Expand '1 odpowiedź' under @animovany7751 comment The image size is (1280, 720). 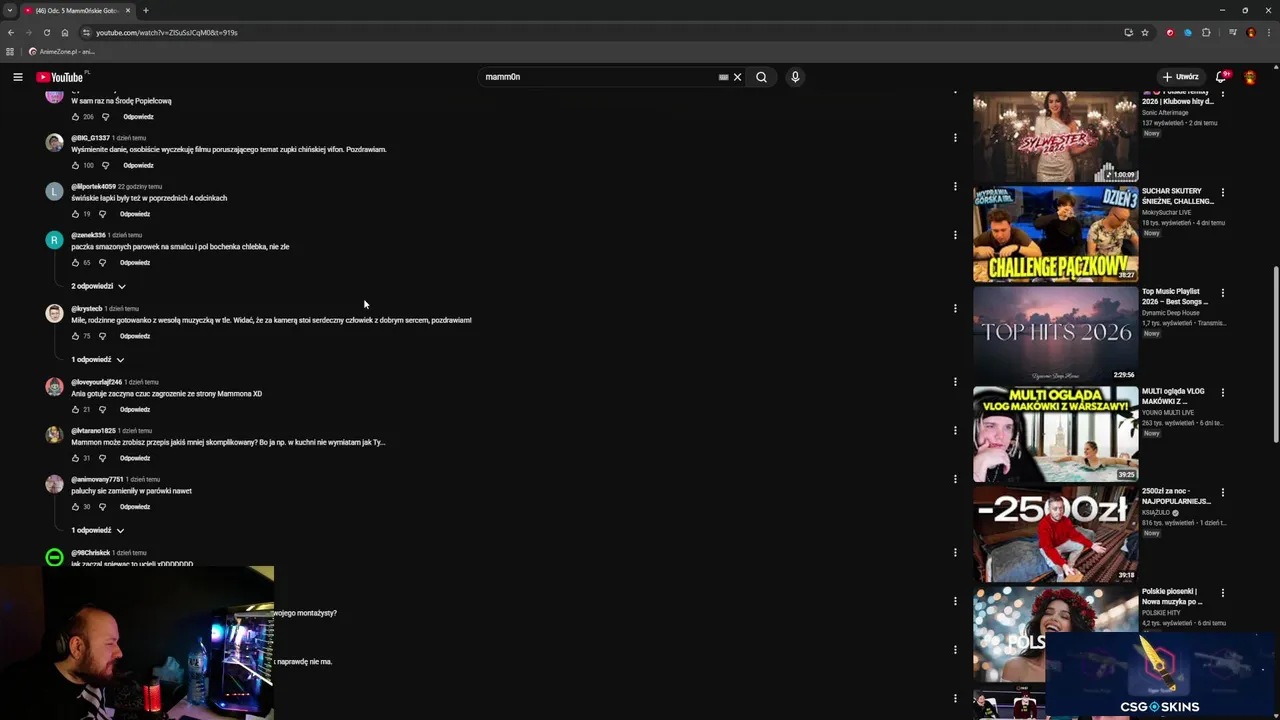(x=97, y=531)
